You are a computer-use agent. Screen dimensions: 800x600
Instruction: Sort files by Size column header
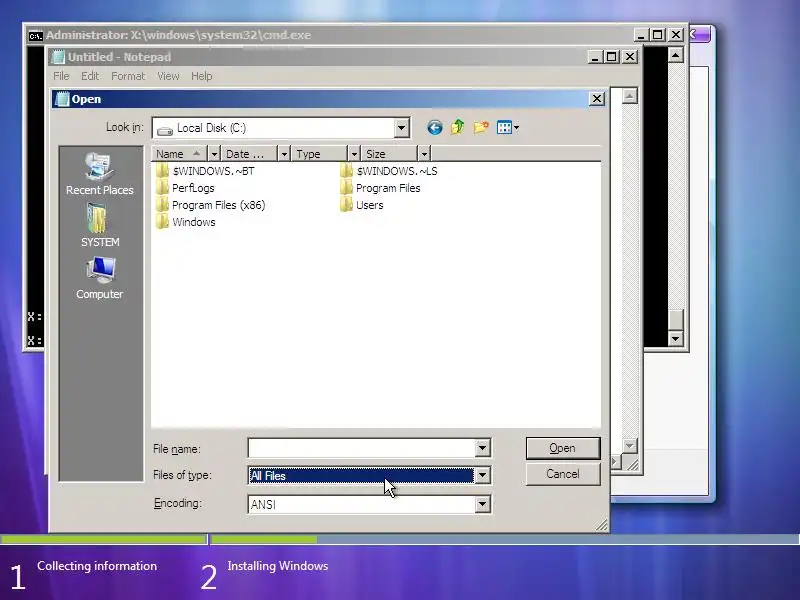point(389,154)
